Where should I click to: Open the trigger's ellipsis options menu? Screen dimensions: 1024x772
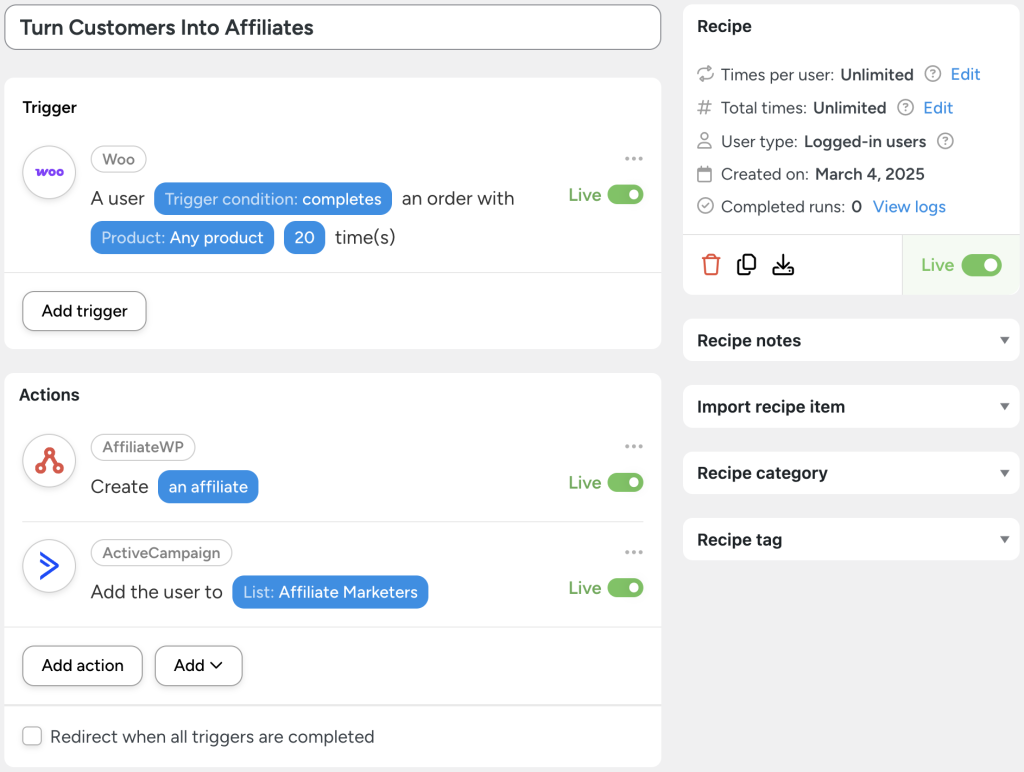coord(634,157)
